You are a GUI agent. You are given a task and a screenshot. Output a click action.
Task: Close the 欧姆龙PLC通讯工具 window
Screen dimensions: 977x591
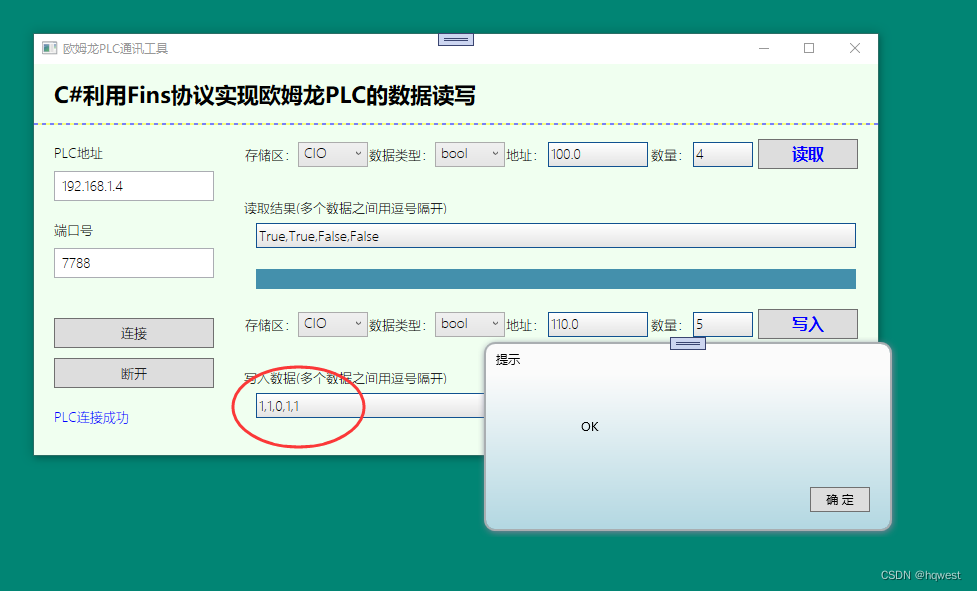click(x=855, y=49)
